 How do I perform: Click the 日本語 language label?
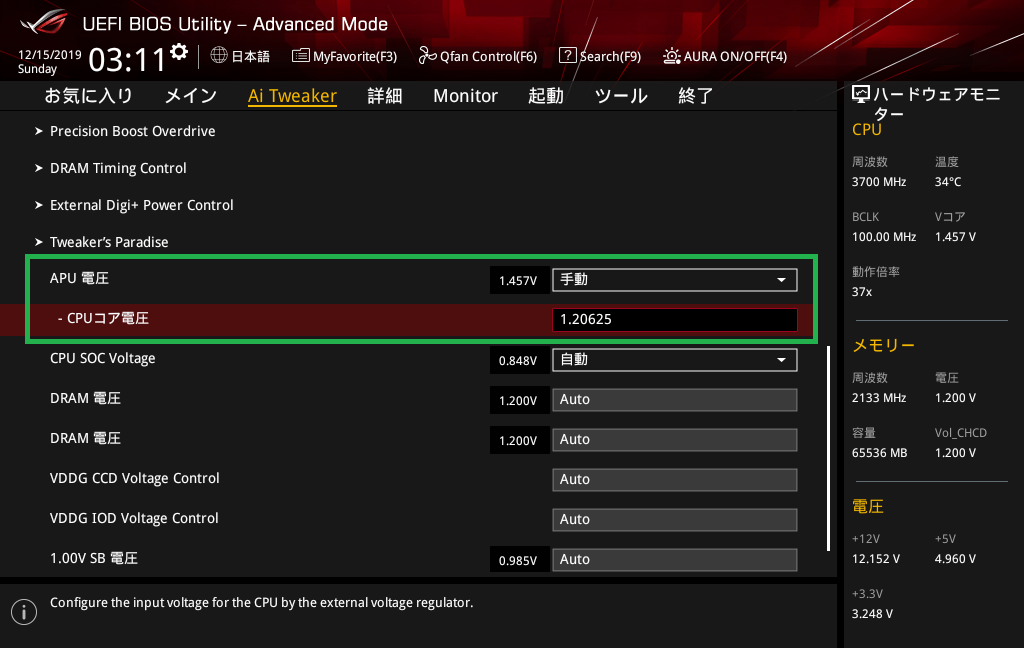pos(251,56)
